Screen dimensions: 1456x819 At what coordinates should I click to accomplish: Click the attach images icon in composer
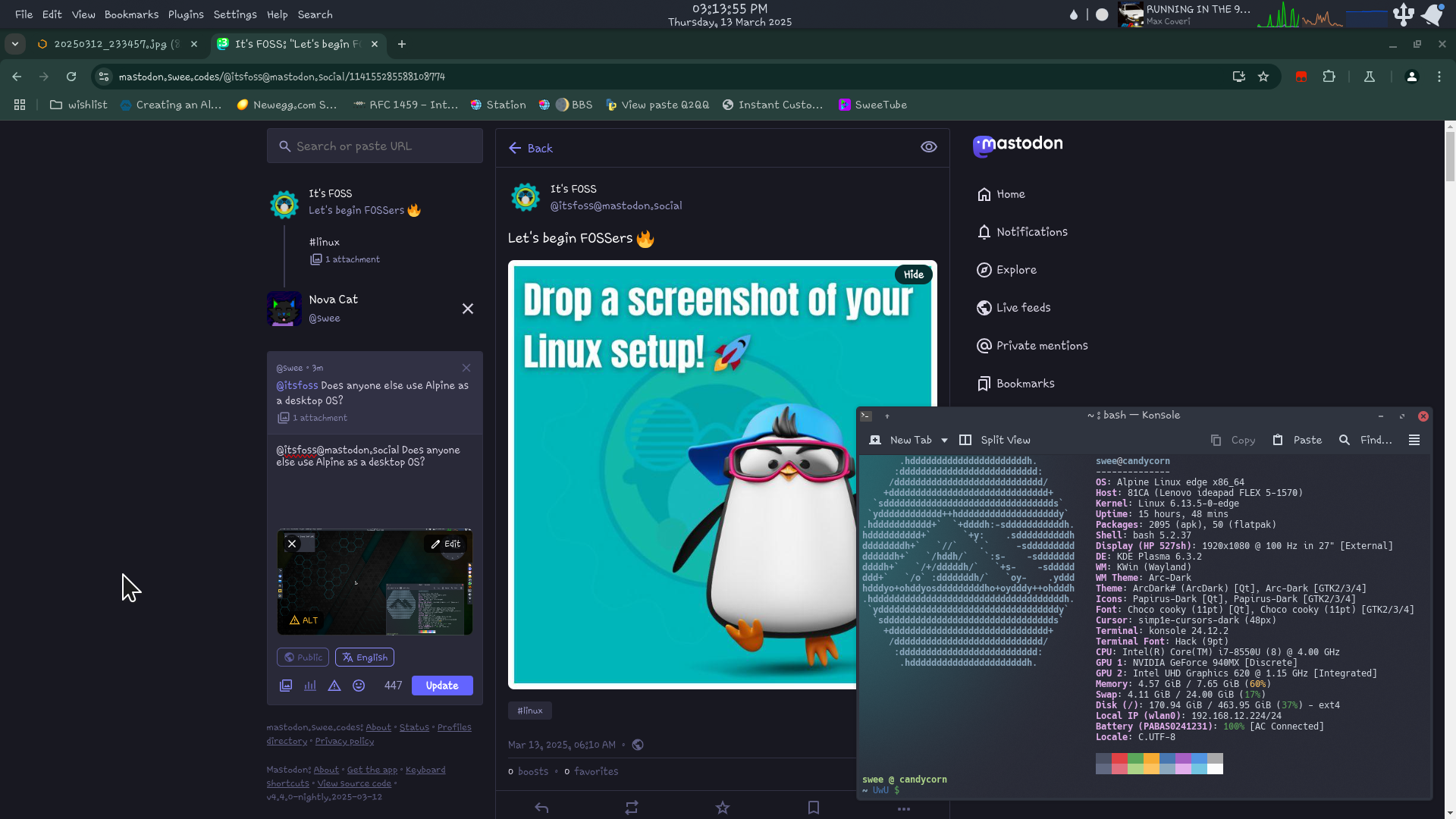(x=286, y=686)
